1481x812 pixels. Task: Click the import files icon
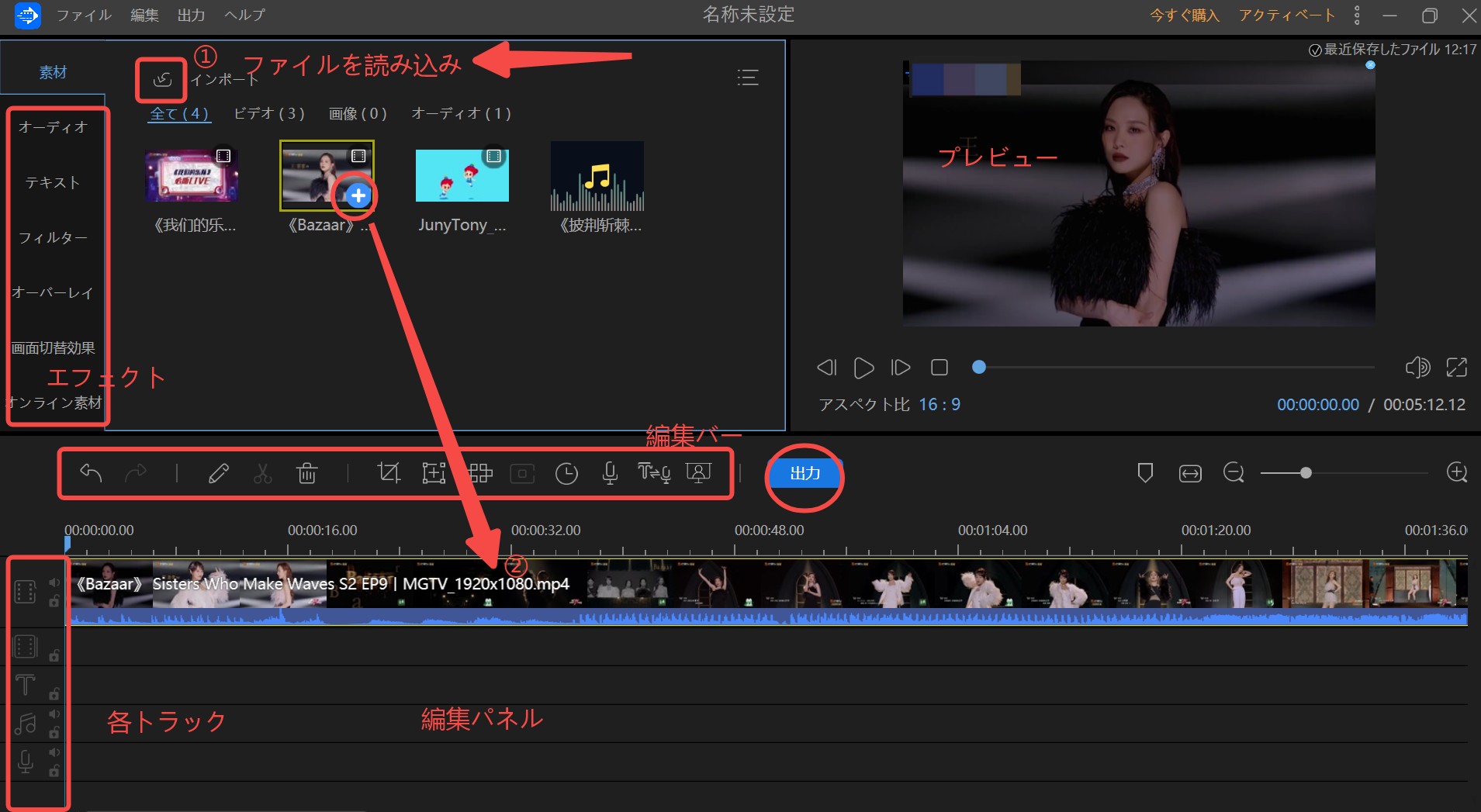tap(162, 79)
